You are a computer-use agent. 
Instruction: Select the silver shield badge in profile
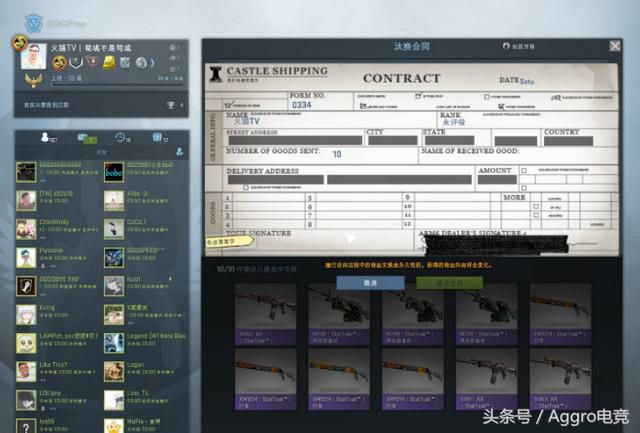(x=76, y=62)
